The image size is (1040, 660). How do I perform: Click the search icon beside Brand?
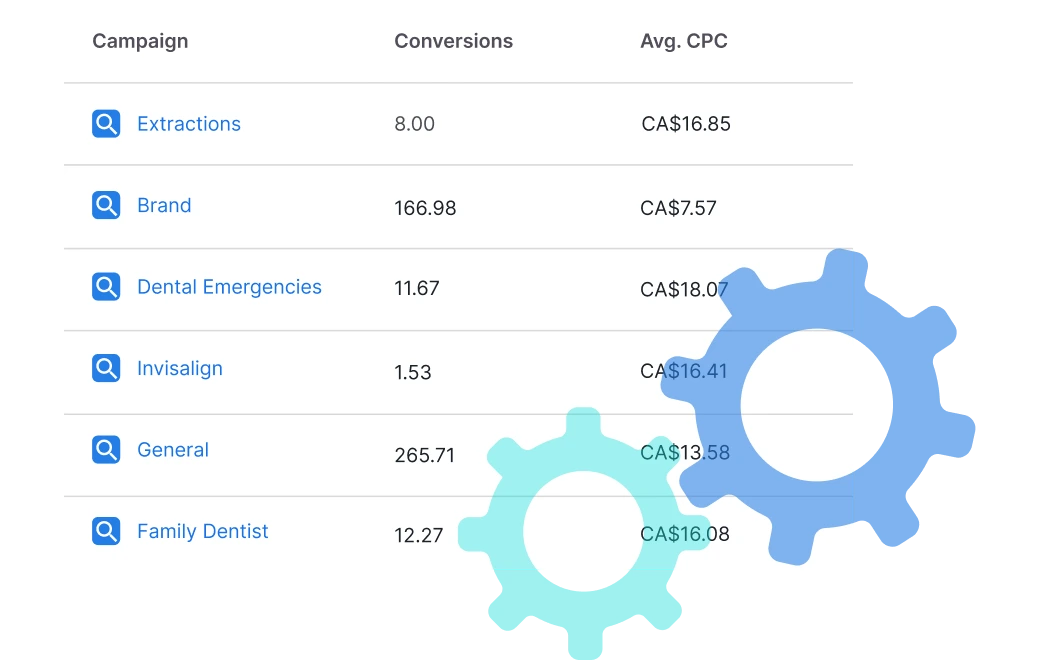(106, 206)
